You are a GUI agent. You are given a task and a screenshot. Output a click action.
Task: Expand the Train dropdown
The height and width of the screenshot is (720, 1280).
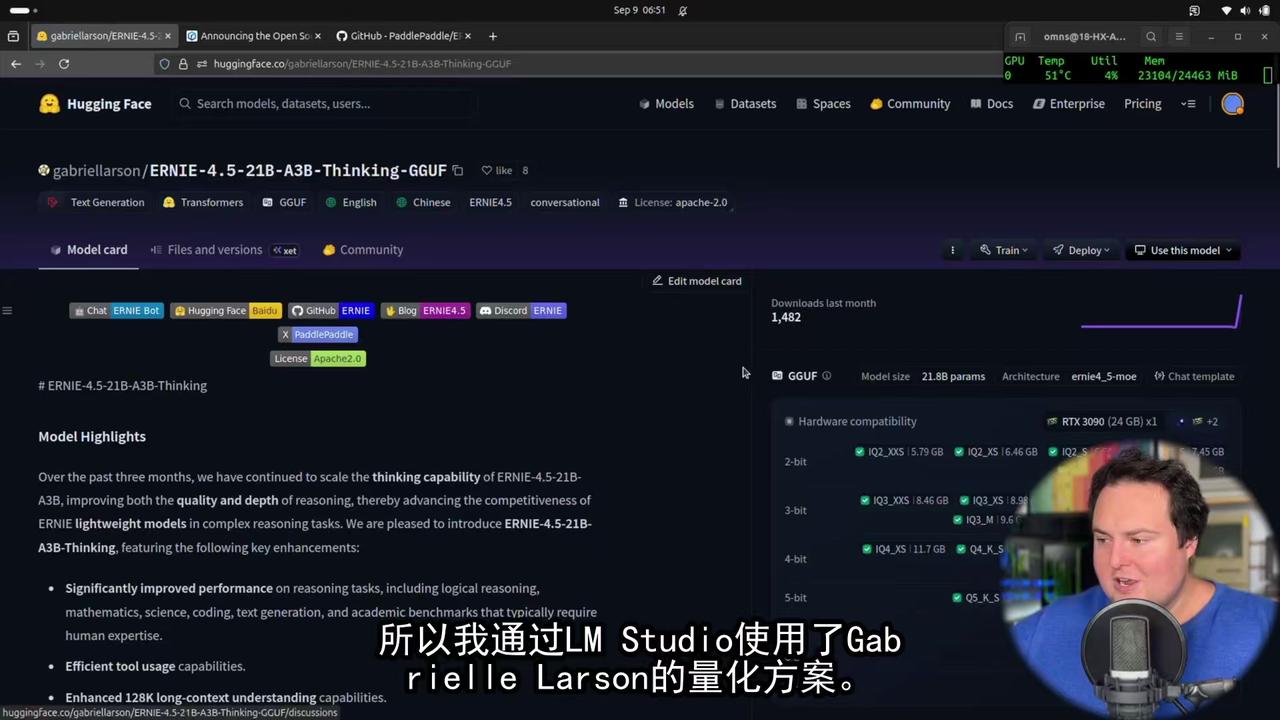[x=1004, y=250]
